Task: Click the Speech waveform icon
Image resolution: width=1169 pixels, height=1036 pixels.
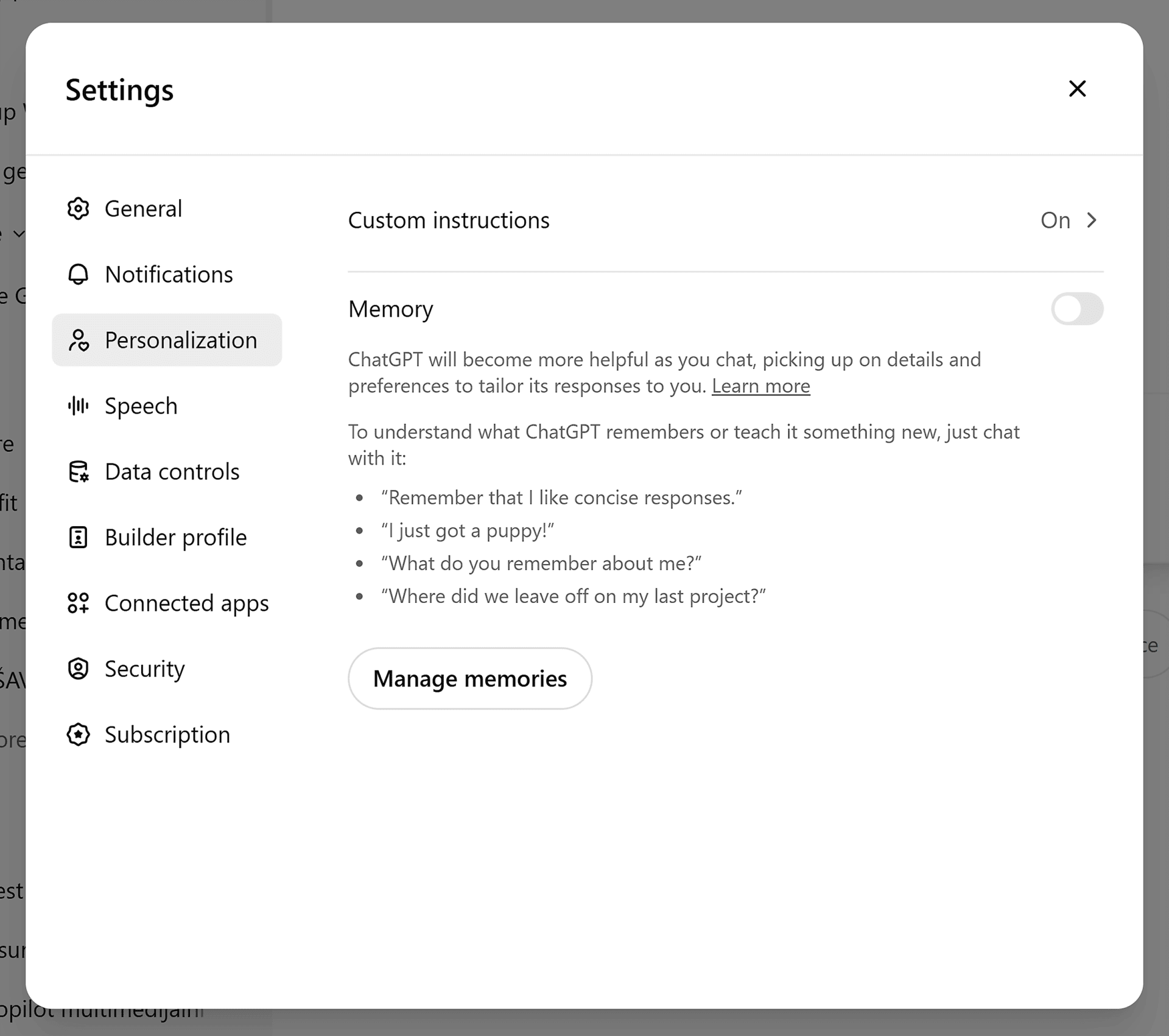Action: 78,406
